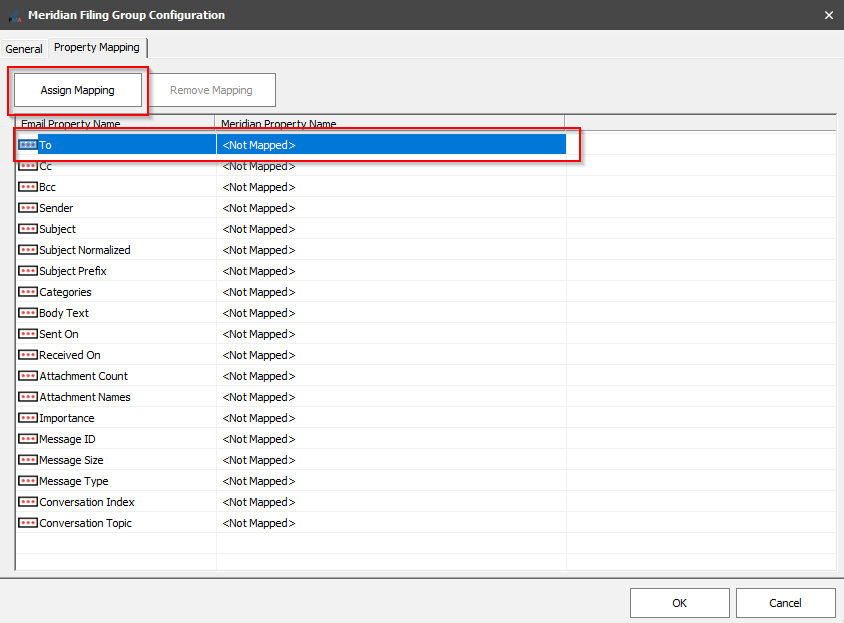The height and width of the screenshot is (623, 844).
Task: Click Not Mapped value in Message Type row
Action: click(259, 481)
